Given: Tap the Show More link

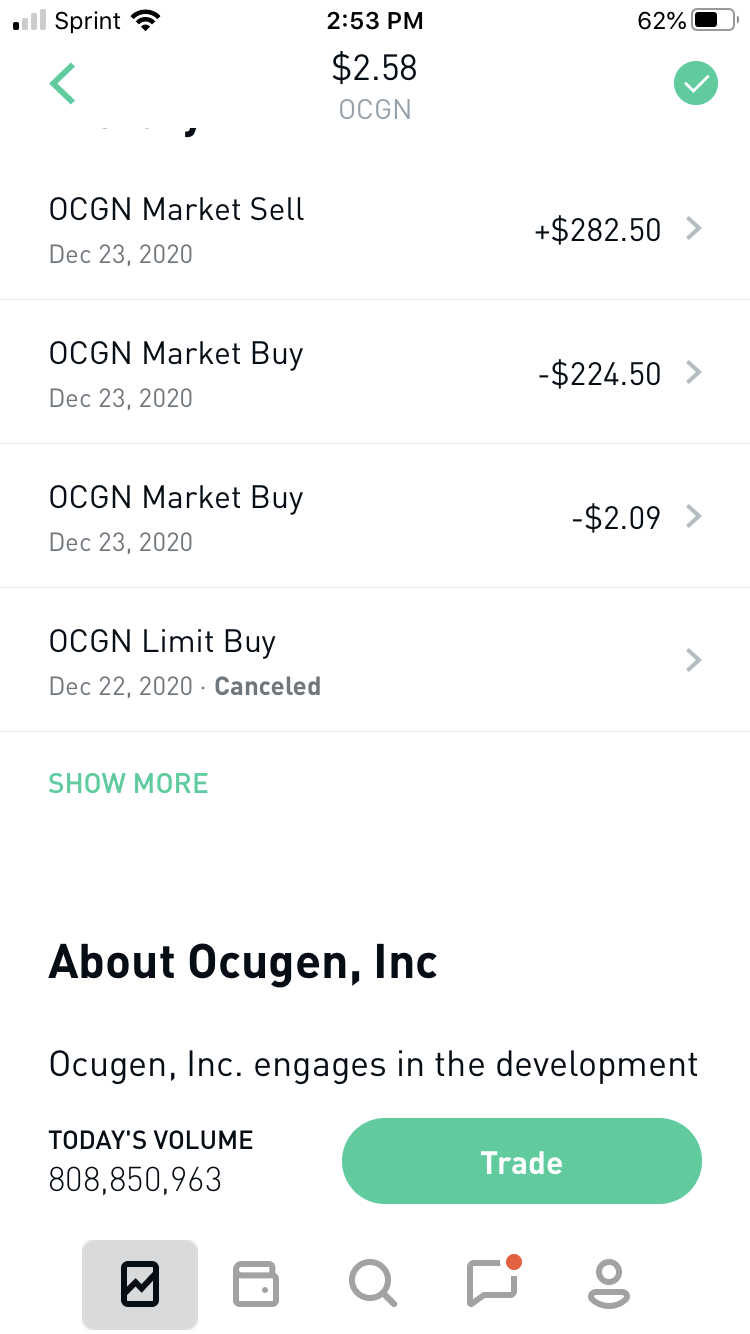Looking at the screenshot, I should tap(129, 783).
